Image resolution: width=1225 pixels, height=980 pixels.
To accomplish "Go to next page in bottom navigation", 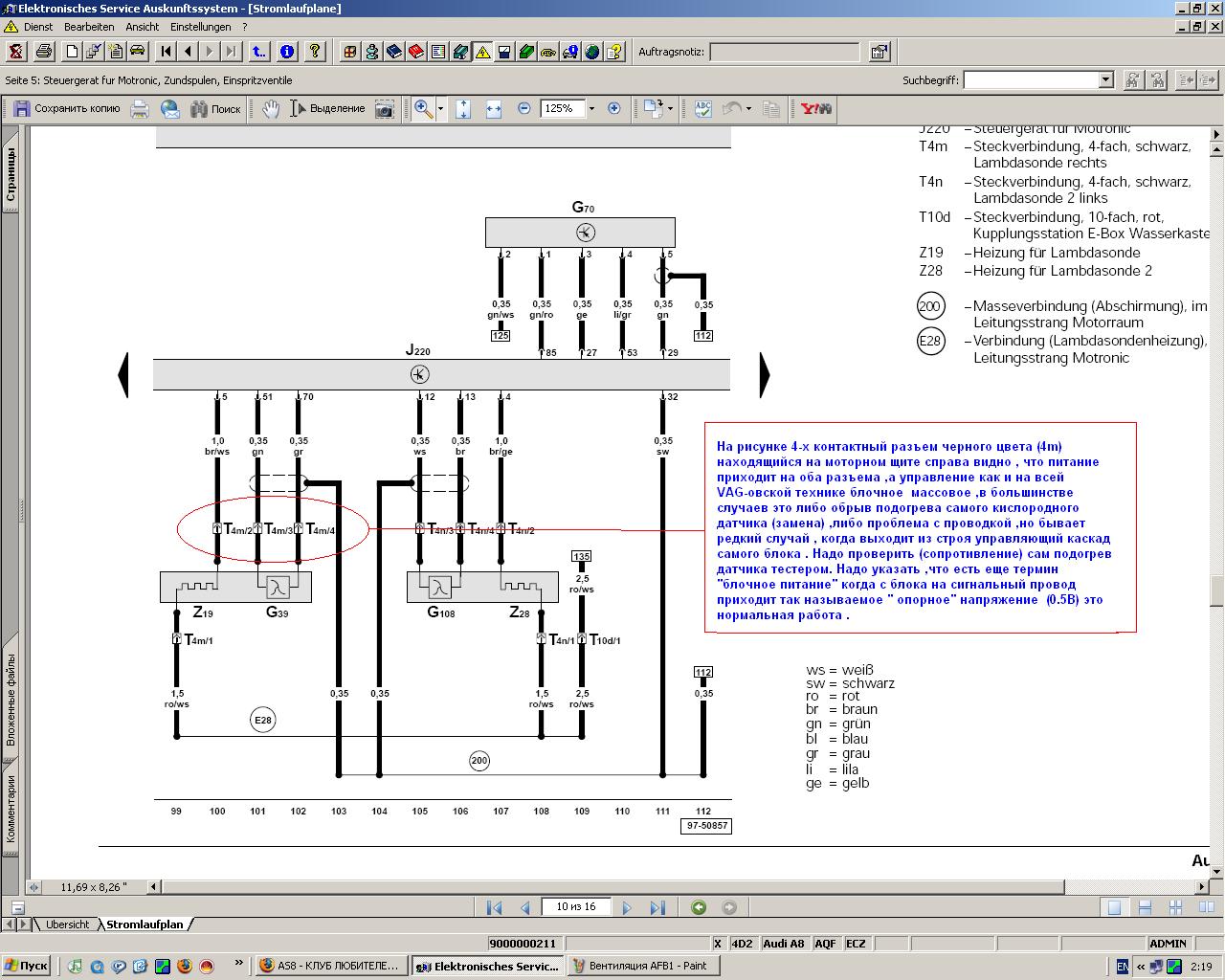I will (x=627, y=907).
